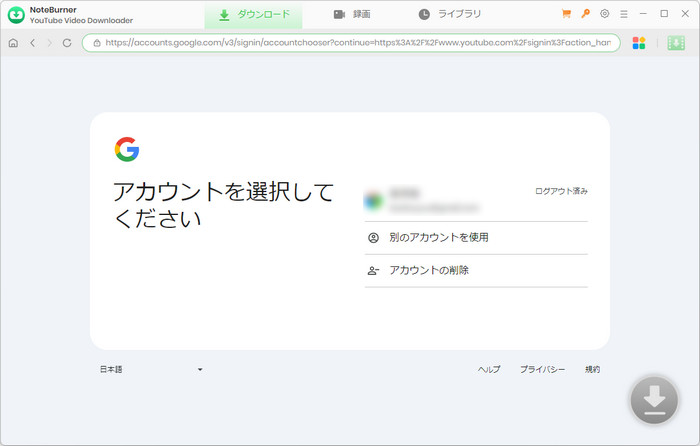Open the プライバシー link
The image size is (700, 446).
click(x=542, y=369)
